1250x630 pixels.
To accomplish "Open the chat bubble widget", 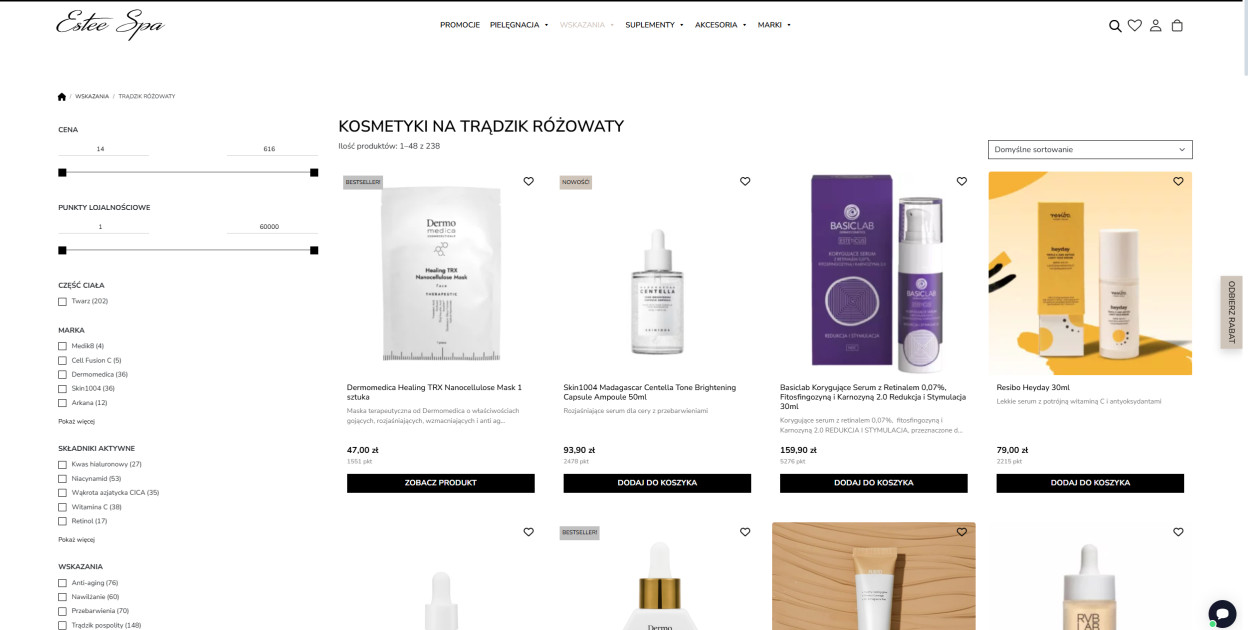I will [x=1222, y=613].
